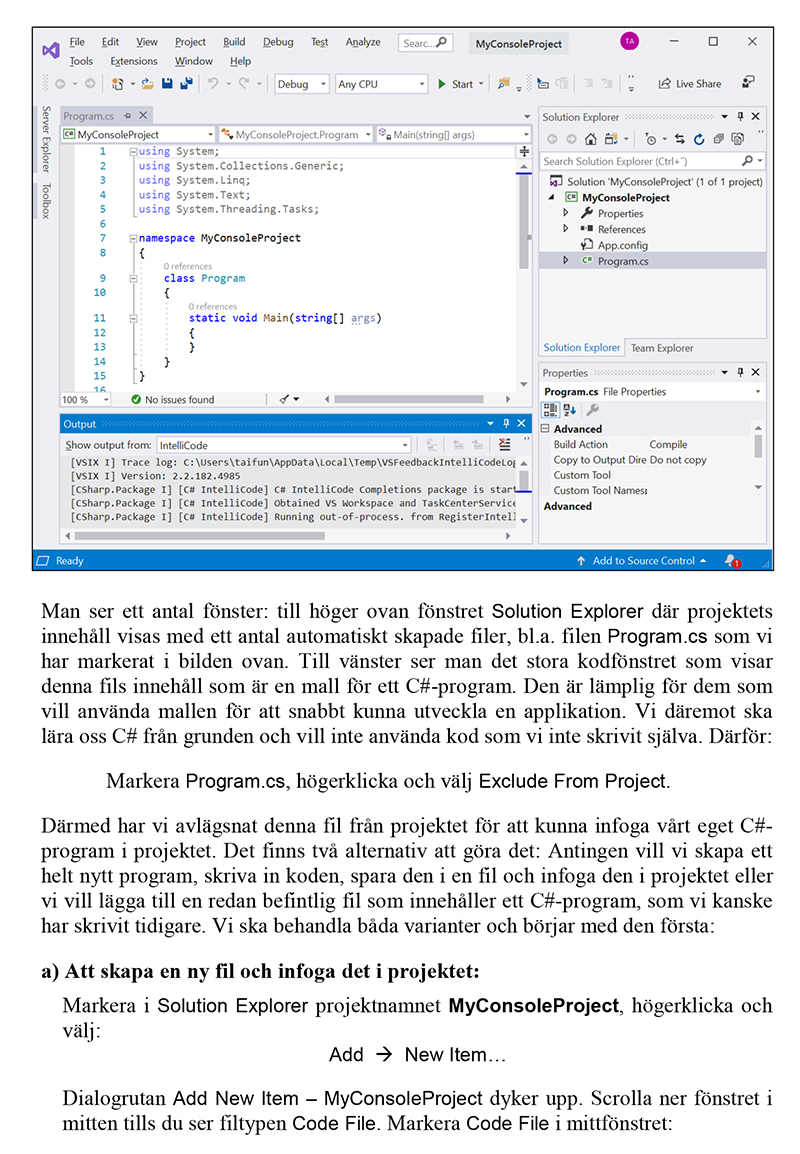
Task: Open the MyConsoleProject.Program class dropdown
Action: click(x=297, y=135)
